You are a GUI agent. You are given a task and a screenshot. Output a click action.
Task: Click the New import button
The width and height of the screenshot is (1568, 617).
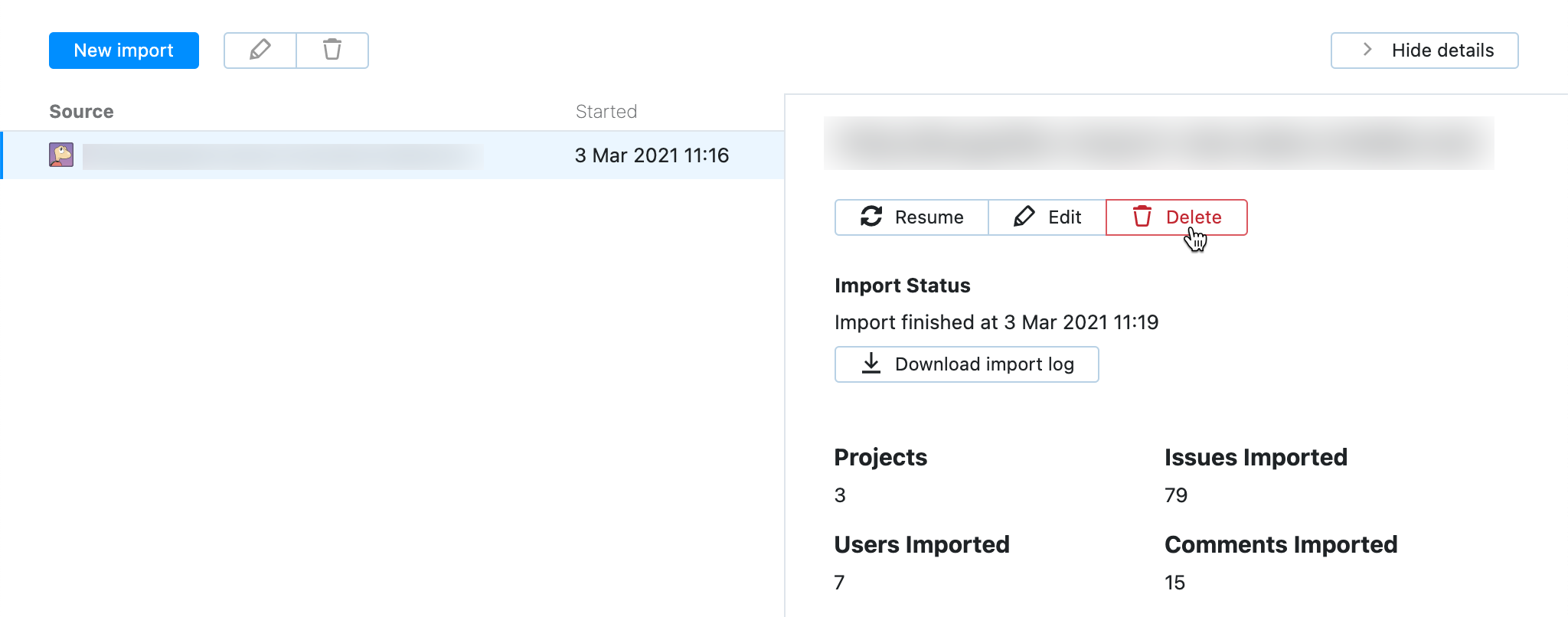[123, 51]
